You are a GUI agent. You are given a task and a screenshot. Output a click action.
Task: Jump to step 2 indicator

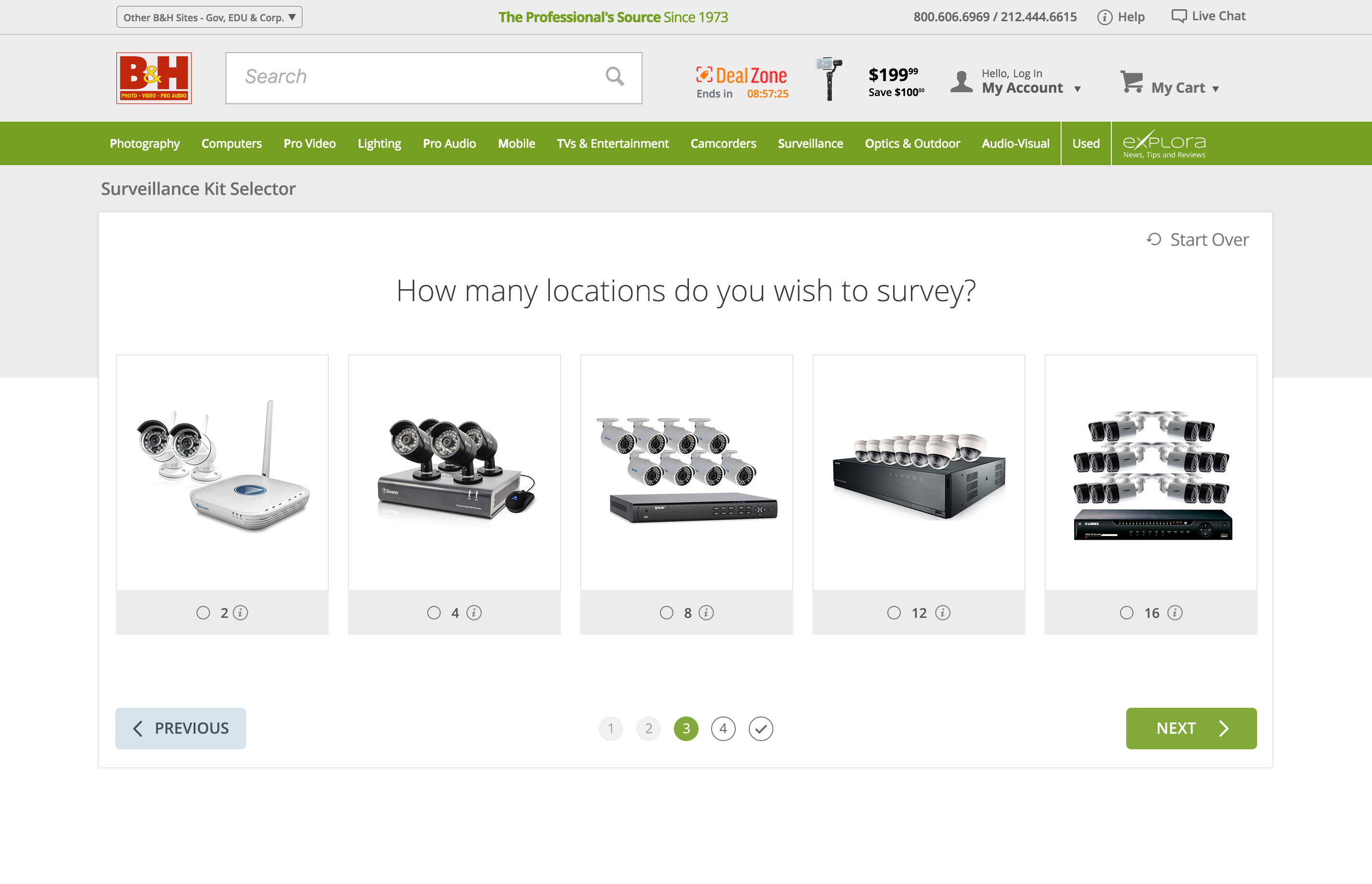(x=648, y=729)
